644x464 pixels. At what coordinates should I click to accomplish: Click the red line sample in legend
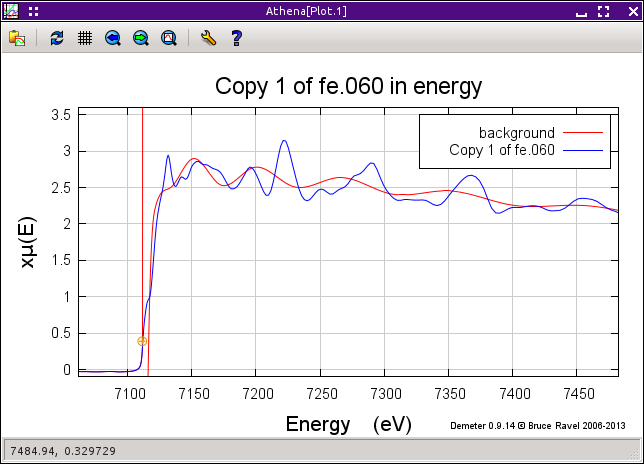tap(585, 133)
